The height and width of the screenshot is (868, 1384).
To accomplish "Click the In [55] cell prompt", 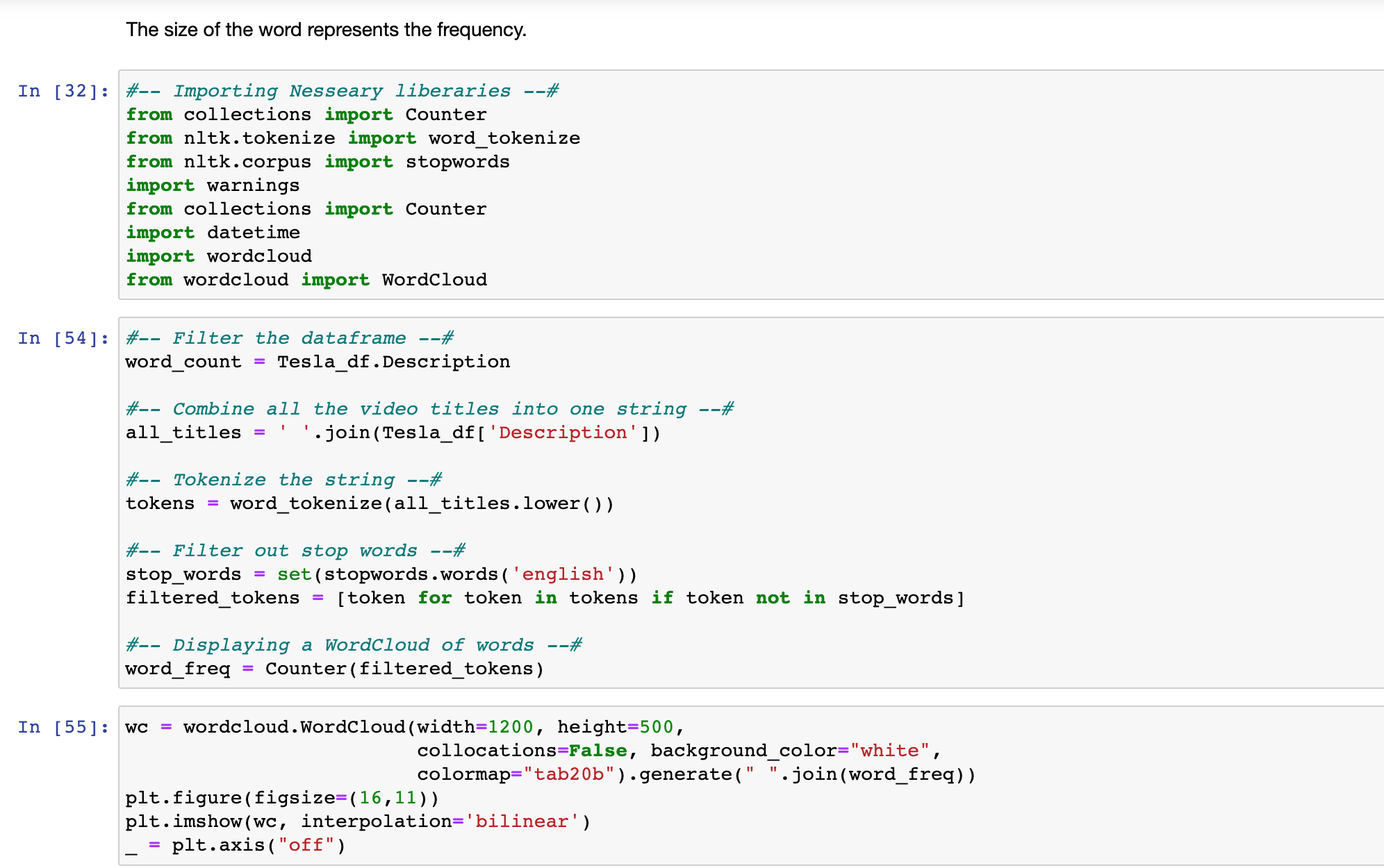I will point(63,727).
